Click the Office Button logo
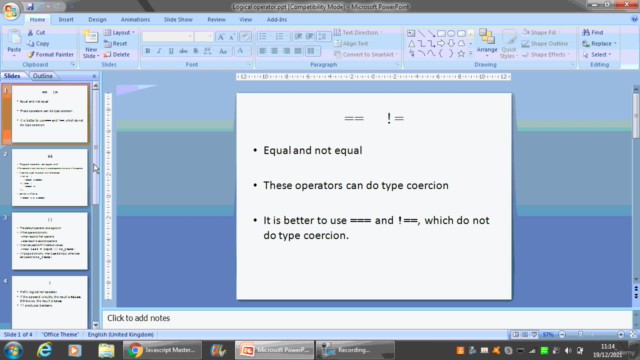This screenshot has height=360, width=640. [11, 11]
